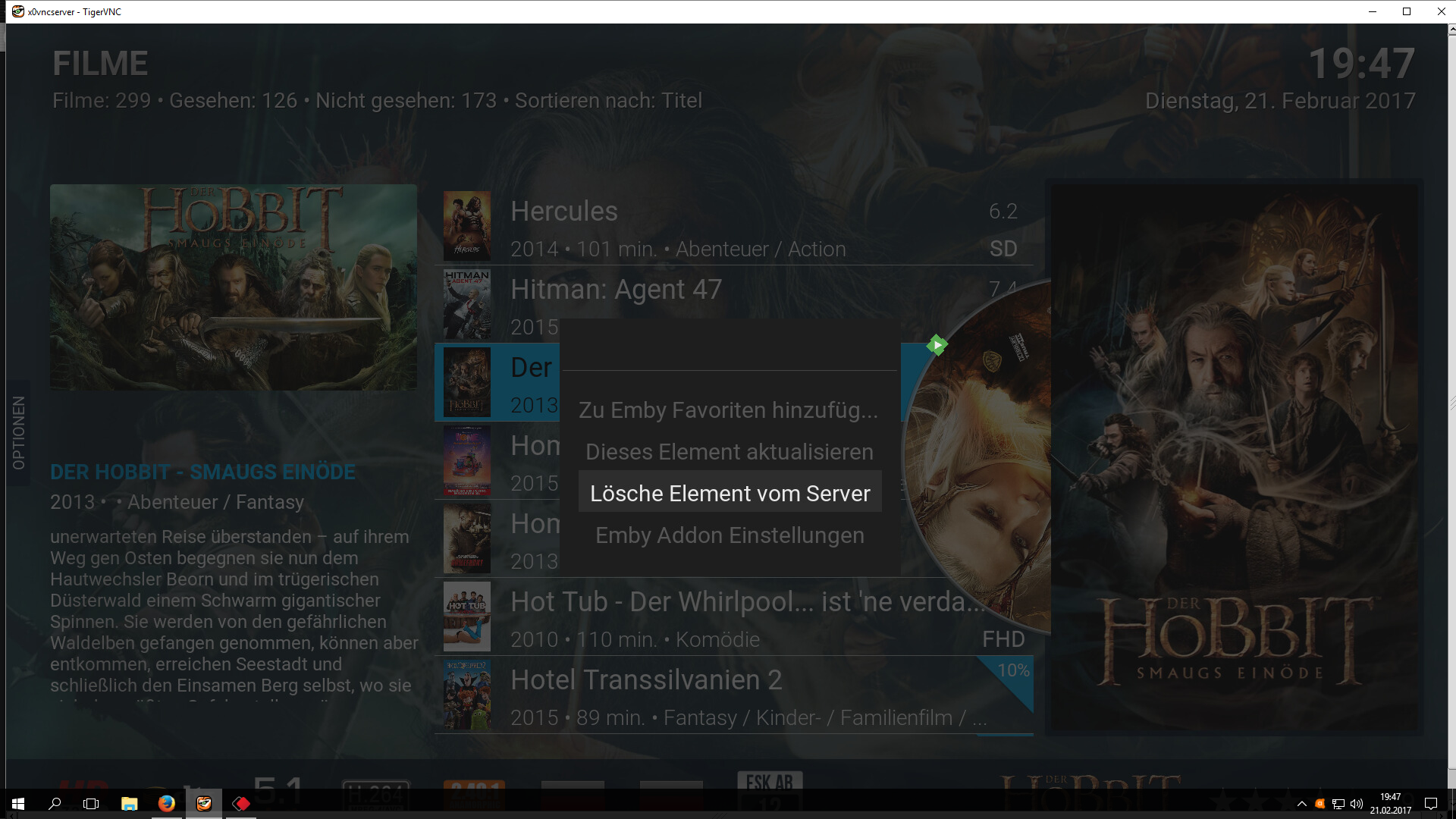The width and height of the screenshot is (1456, 819).
Task: Click 'Der Hobbit - Smaugs Einöde' title text
Action: click(202, 472)
